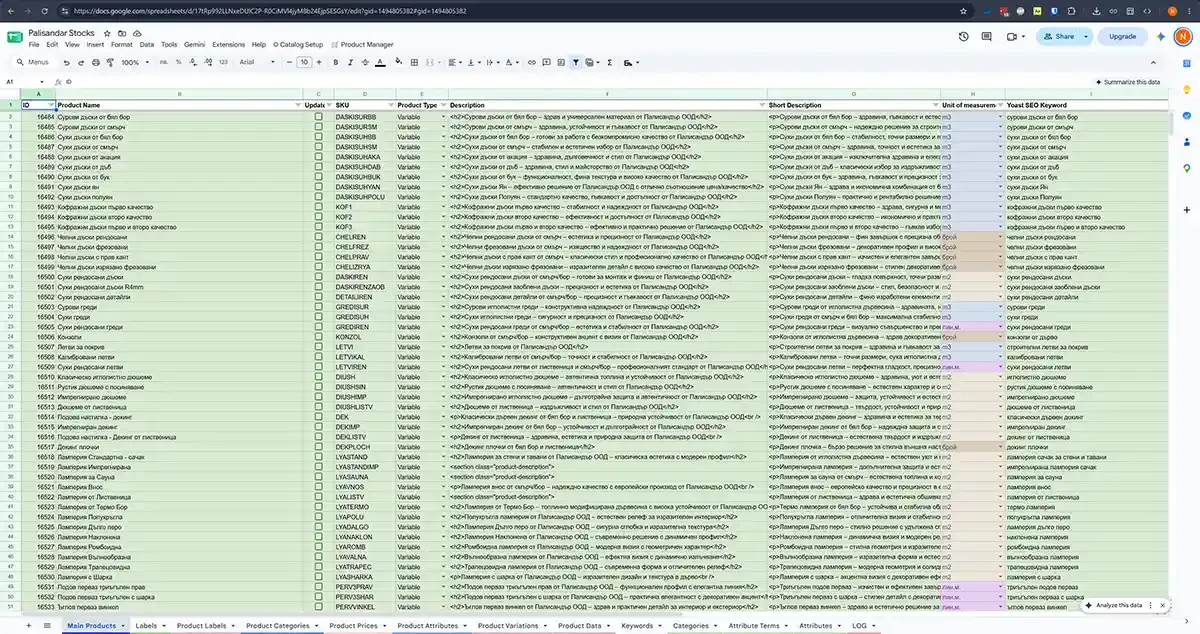Open the text color picker
Screen dimensions: 1200x634
point(380,62)
